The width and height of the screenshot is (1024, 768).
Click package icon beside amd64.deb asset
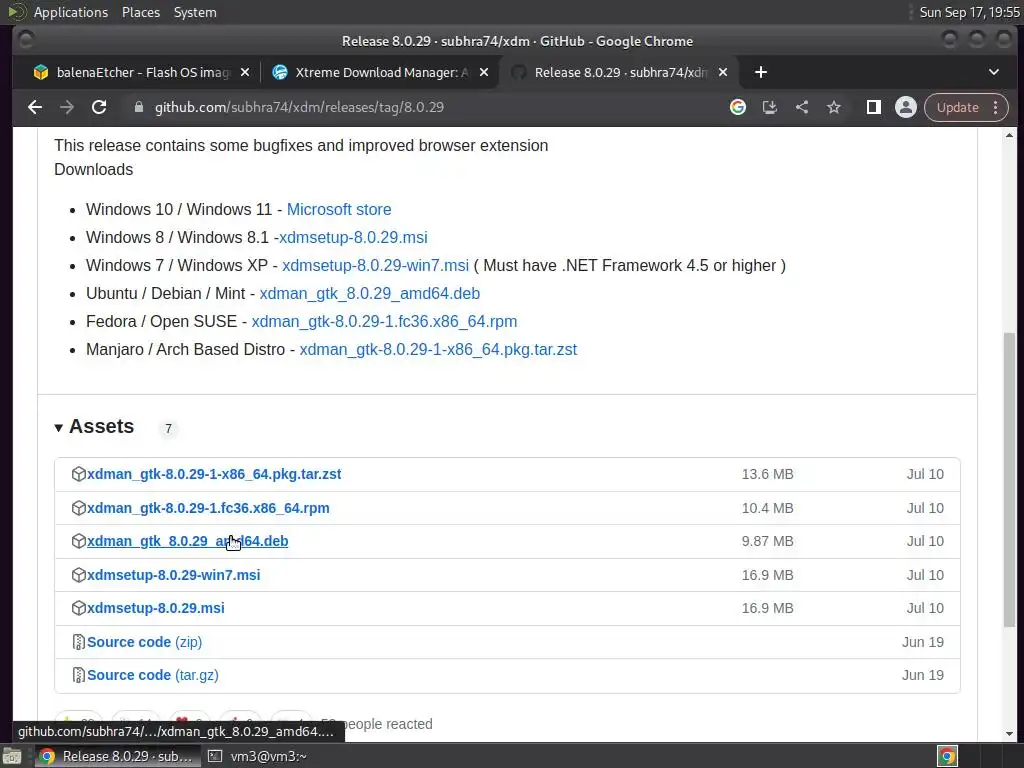[78, 541]
